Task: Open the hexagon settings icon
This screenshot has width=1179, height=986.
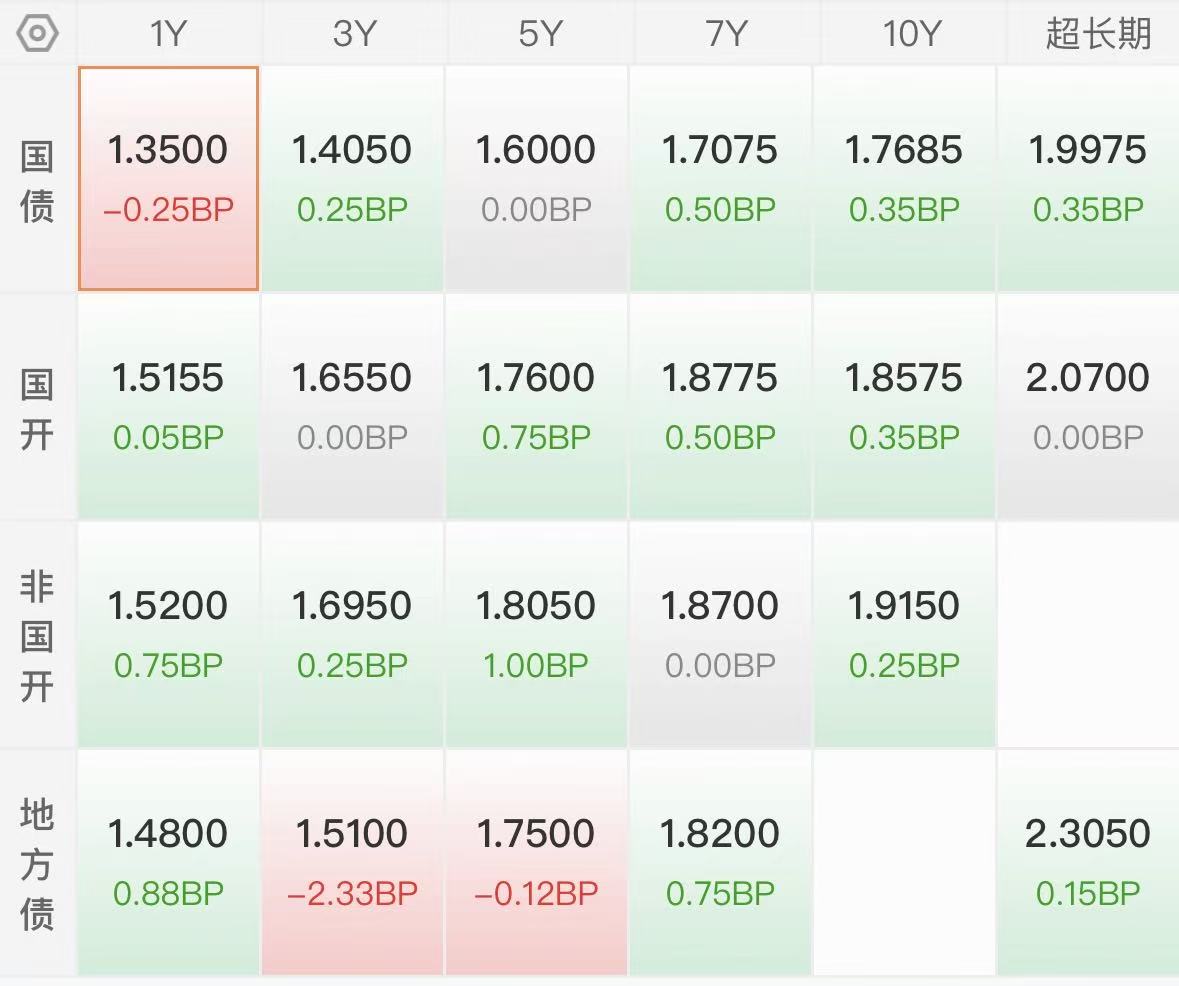Action: [38, 33]
